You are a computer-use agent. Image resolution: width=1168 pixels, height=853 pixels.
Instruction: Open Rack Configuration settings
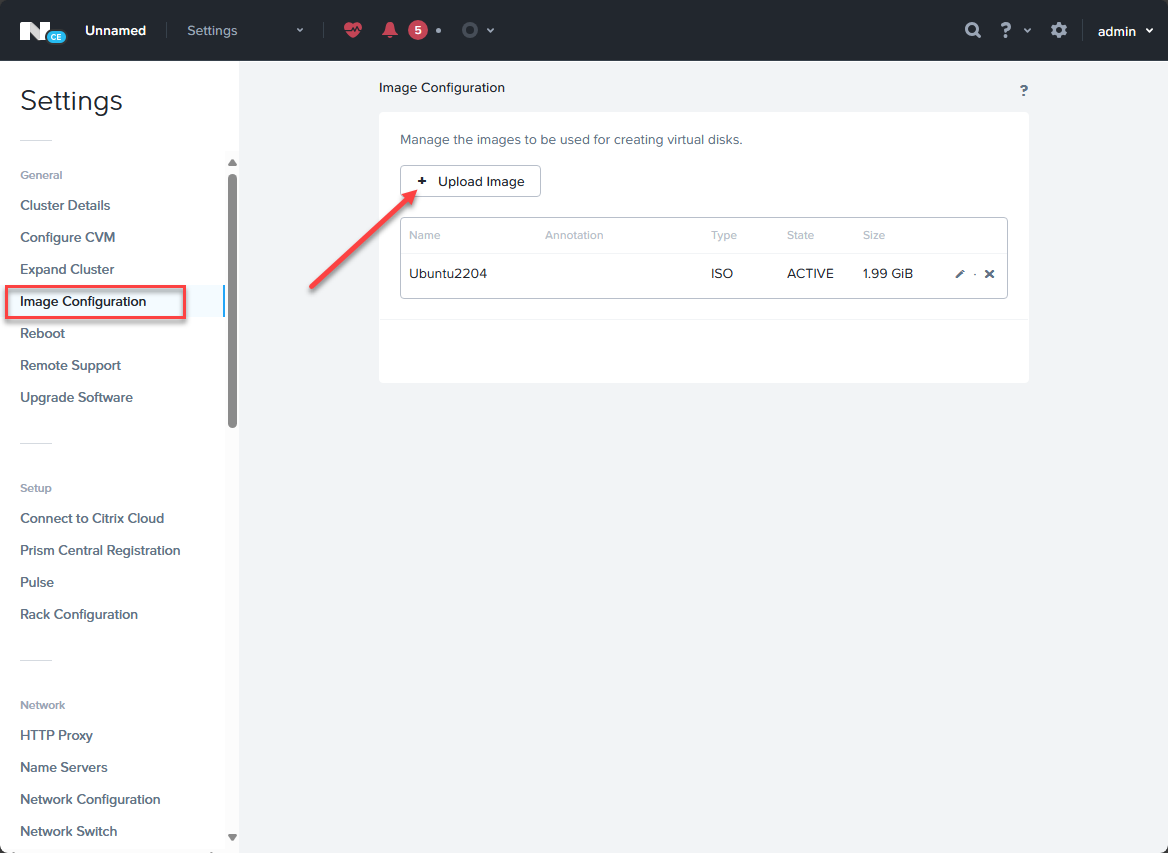click(x=79, y=614)
